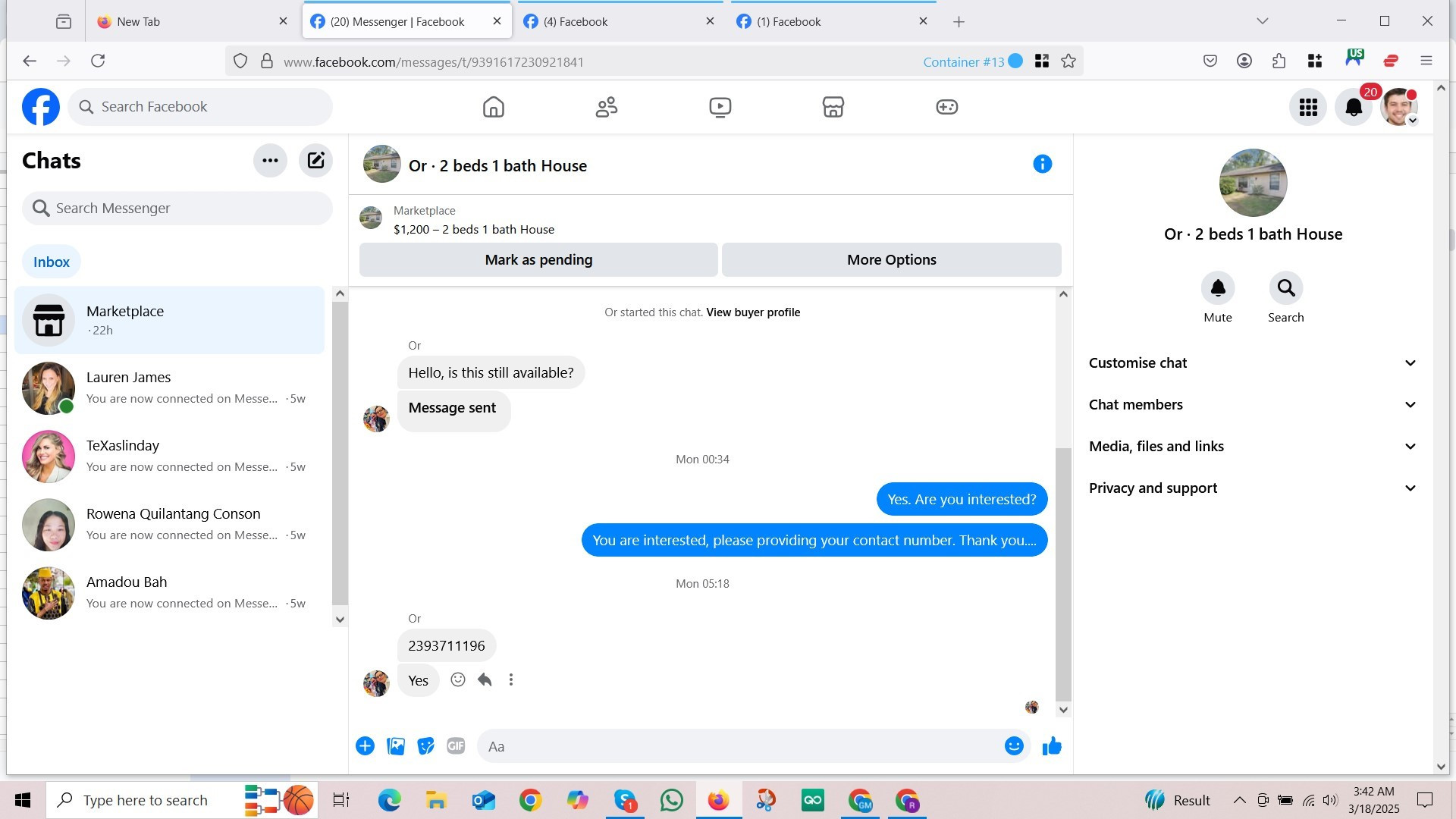
Task: Select the Inbox filter tab
Action: tap(52, 262)
